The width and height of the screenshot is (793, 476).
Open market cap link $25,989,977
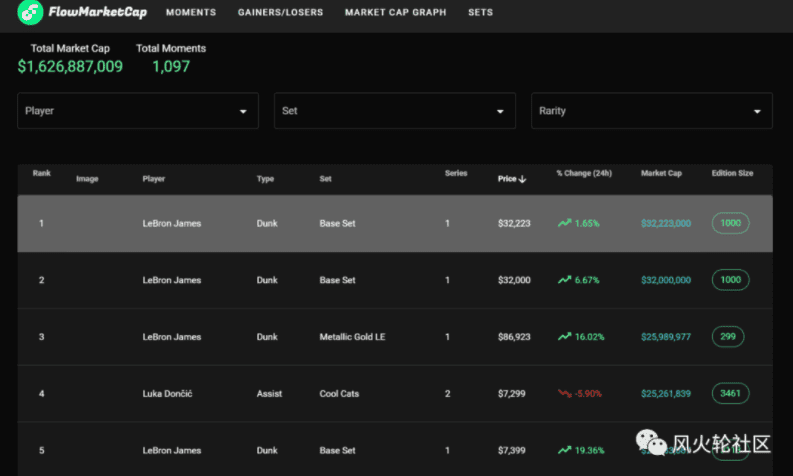(666, 336)
